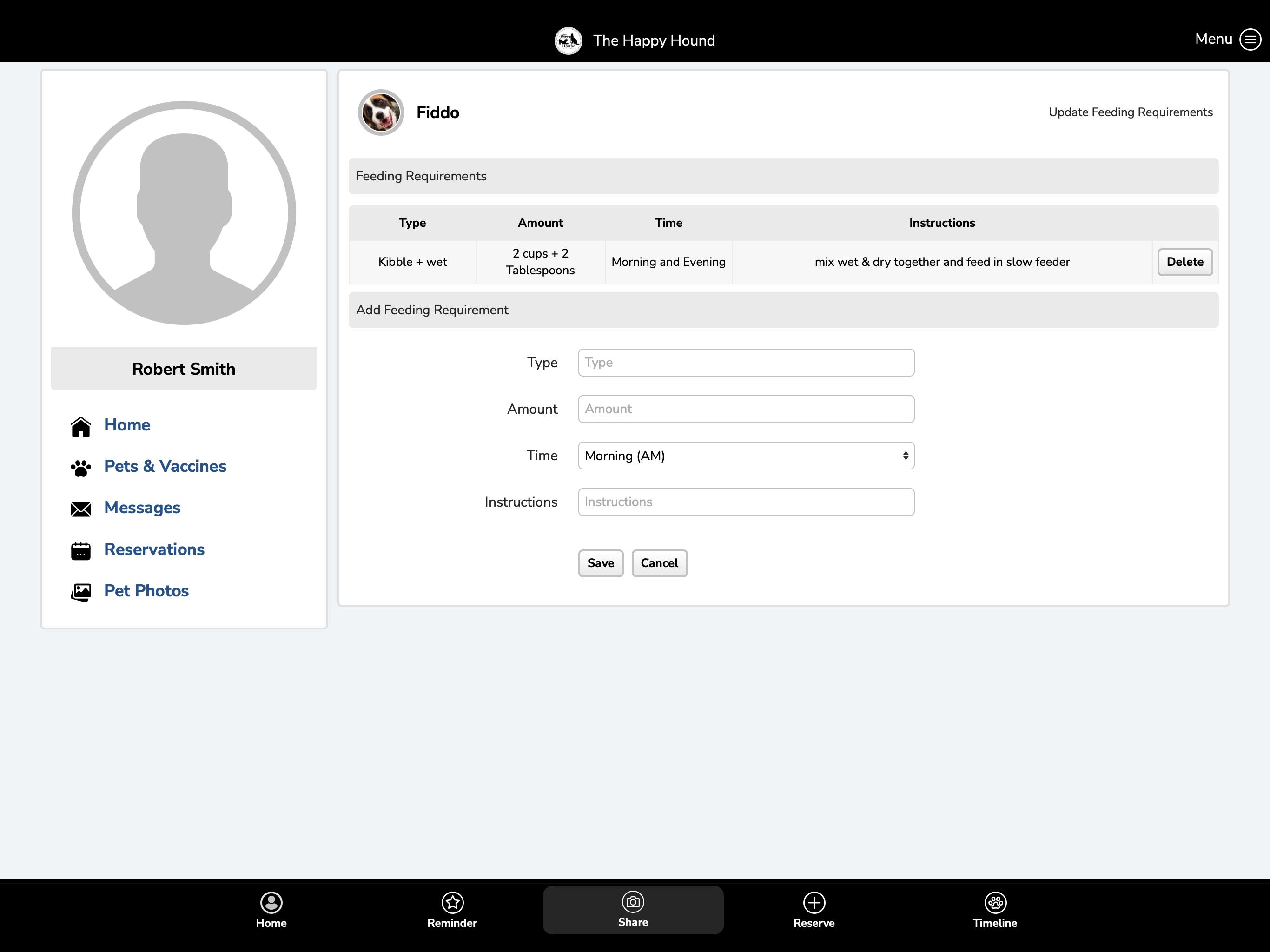Click Robert Smith's profile avatar

coord(184,213)
